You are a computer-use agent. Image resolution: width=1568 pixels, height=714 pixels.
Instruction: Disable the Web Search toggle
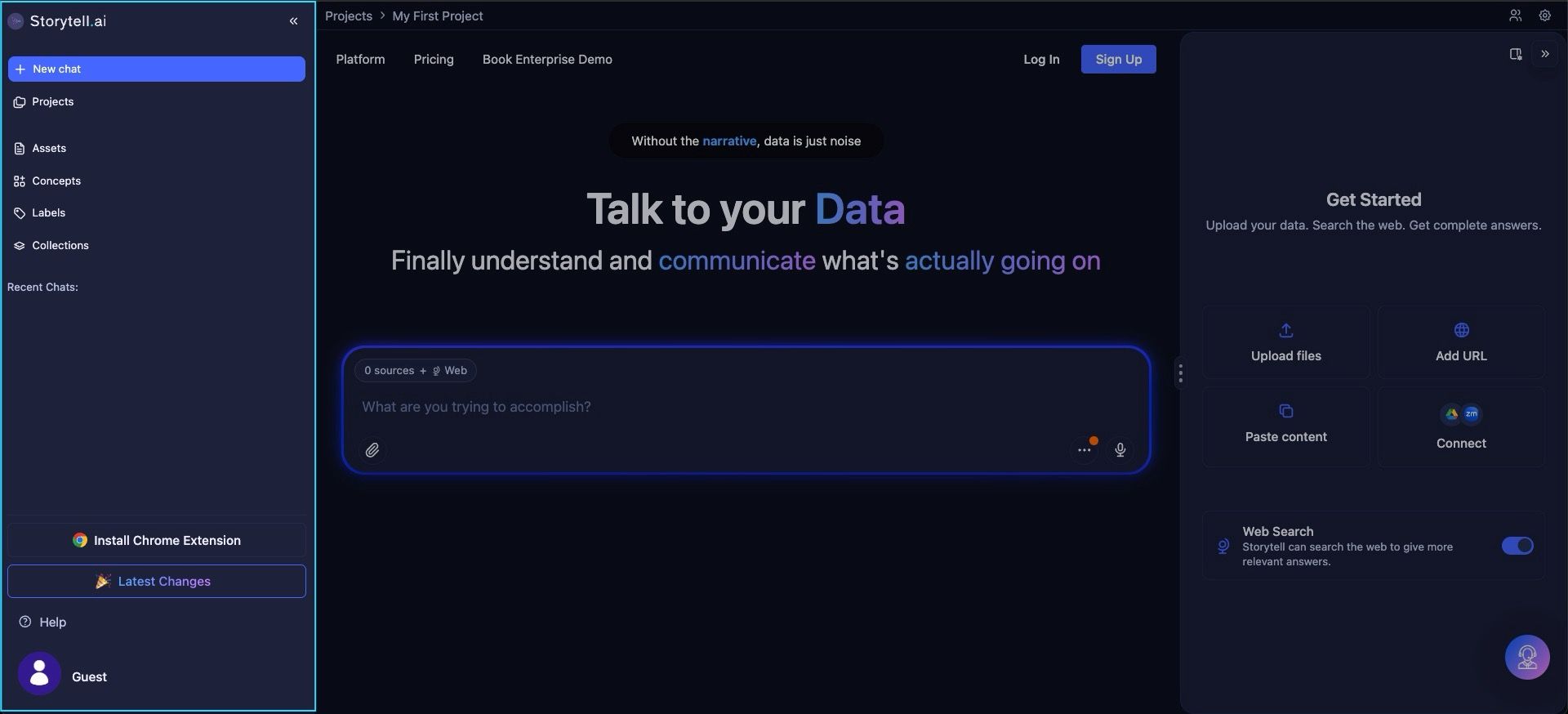[1517, 546]
